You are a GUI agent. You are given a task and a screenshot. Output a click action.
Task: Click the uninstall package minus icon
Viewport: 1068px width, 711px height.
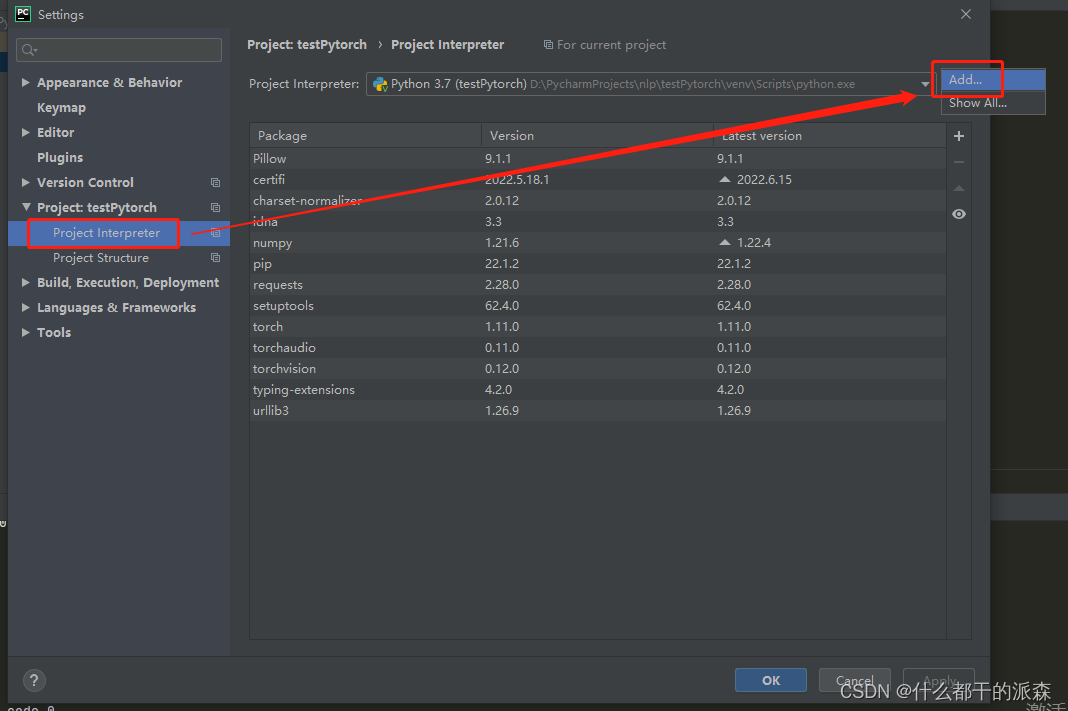[958, 162]
